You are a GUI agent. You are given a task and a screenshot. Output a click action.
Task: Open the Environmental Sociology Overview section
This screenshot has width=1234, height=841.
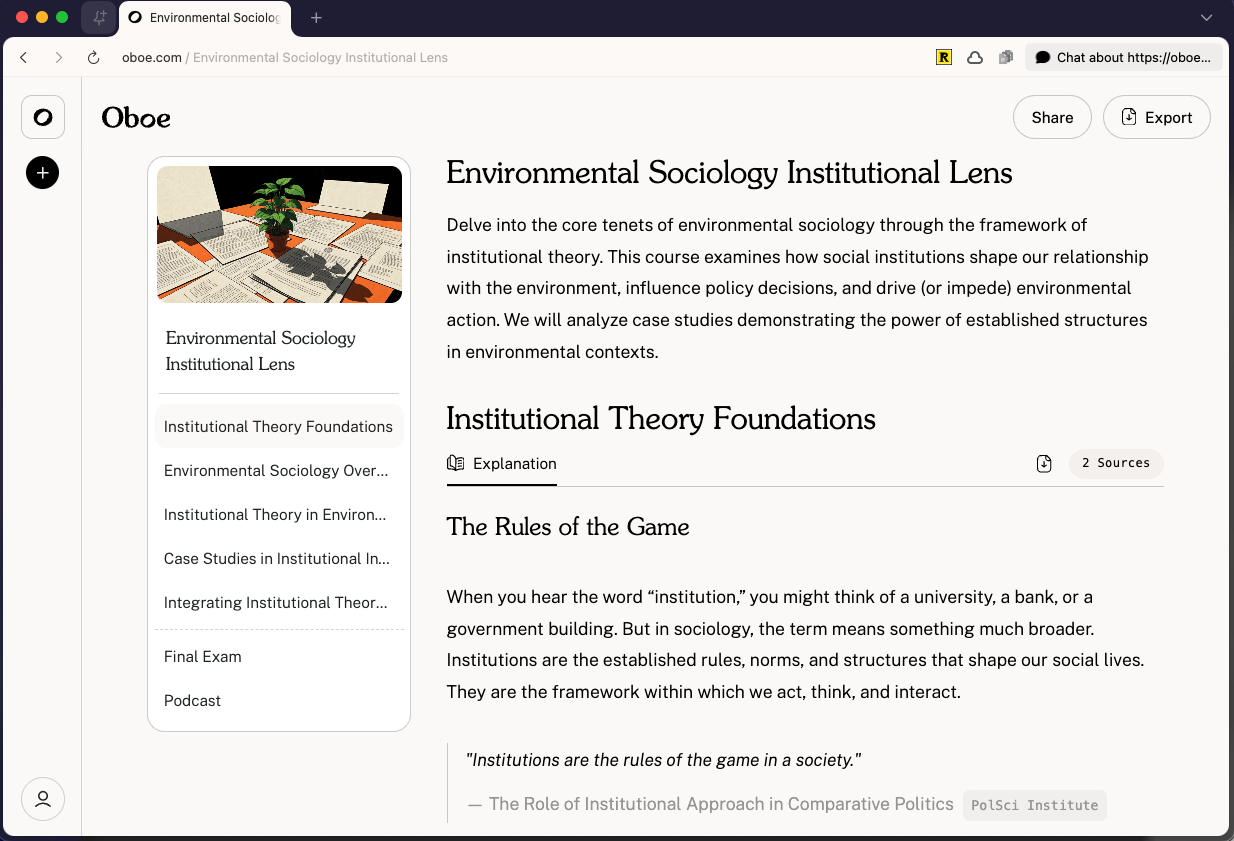[x=277, y=470]
